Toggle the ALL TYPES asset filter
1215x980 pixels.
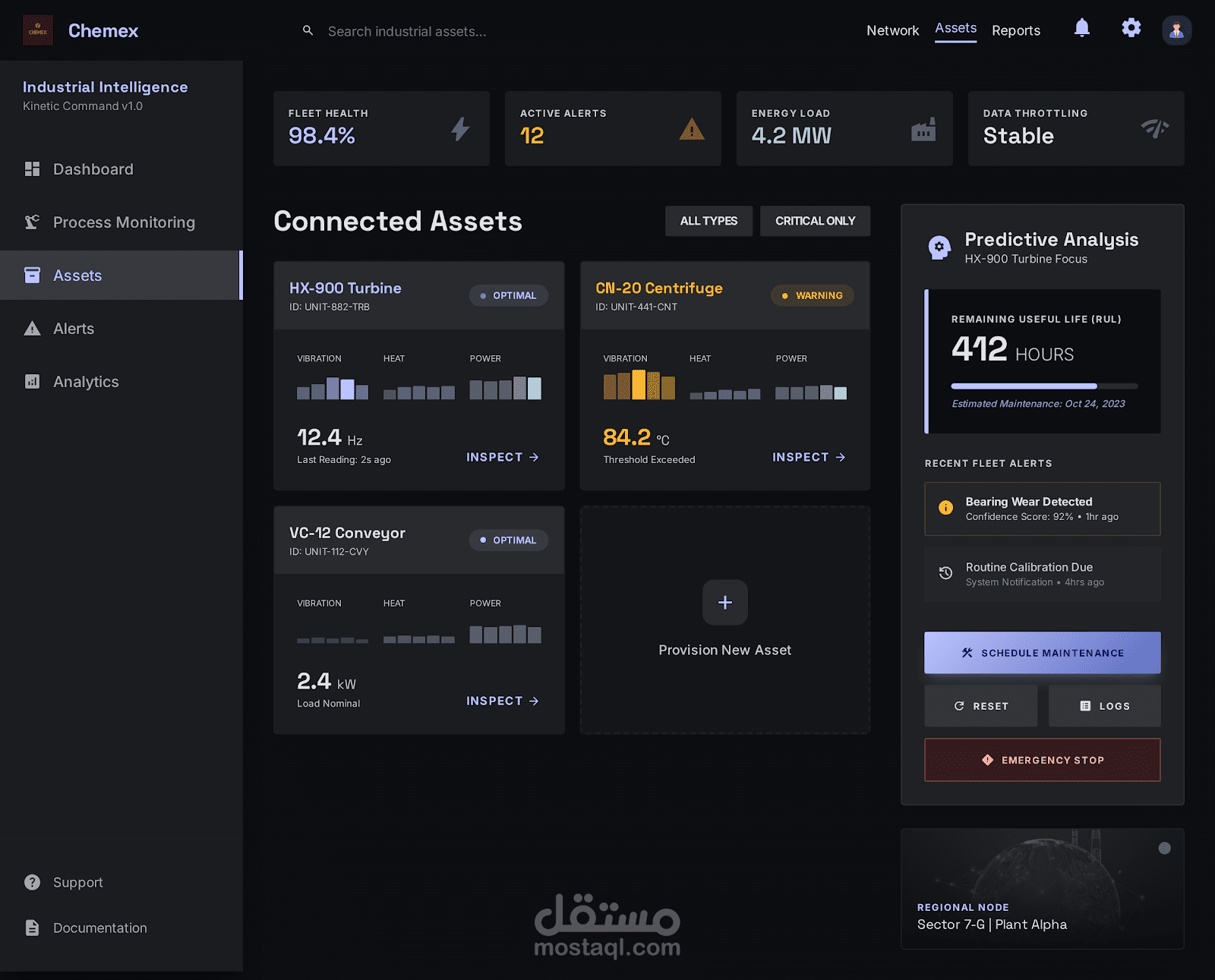coord(708,221)
